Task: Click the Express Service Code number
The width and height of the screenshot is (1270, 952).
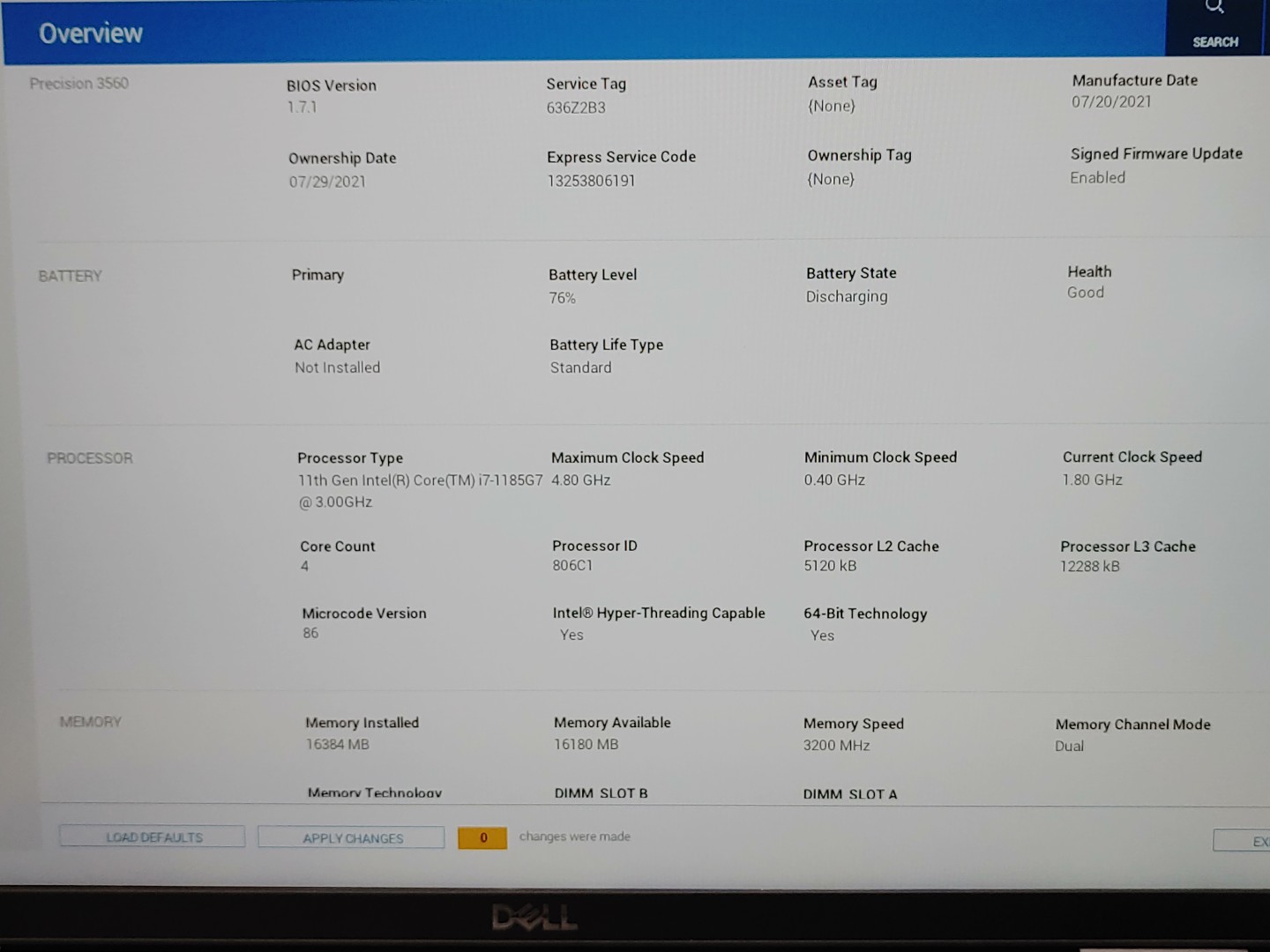Action: click(590, 181)
